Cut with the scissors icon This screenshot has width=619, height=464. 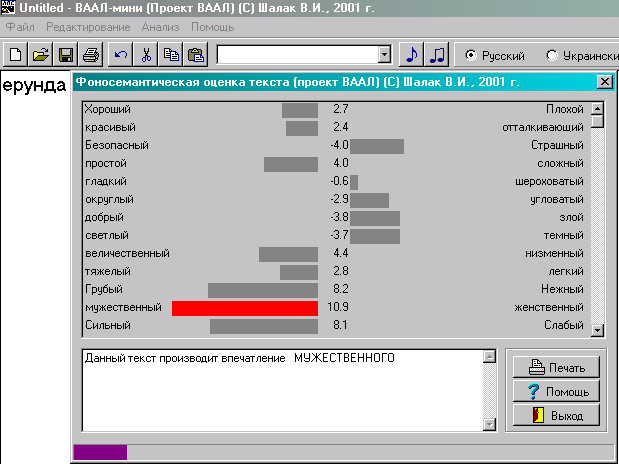click(146, 54)
